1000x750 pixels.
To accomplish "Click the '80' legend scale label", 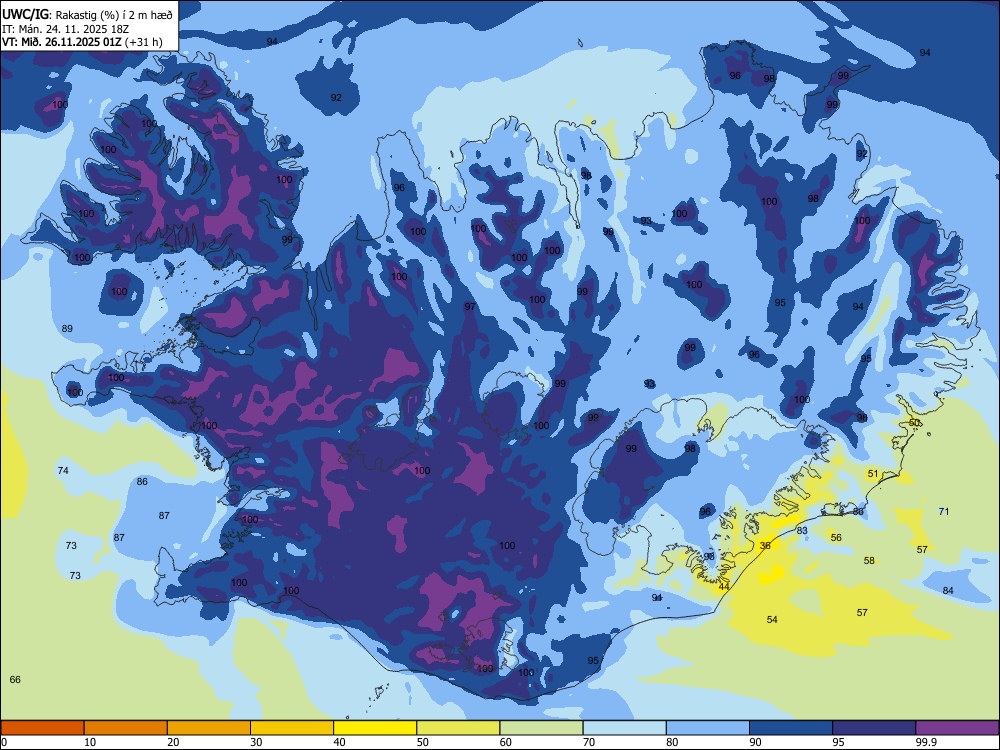I will click(x=672, y=742).
